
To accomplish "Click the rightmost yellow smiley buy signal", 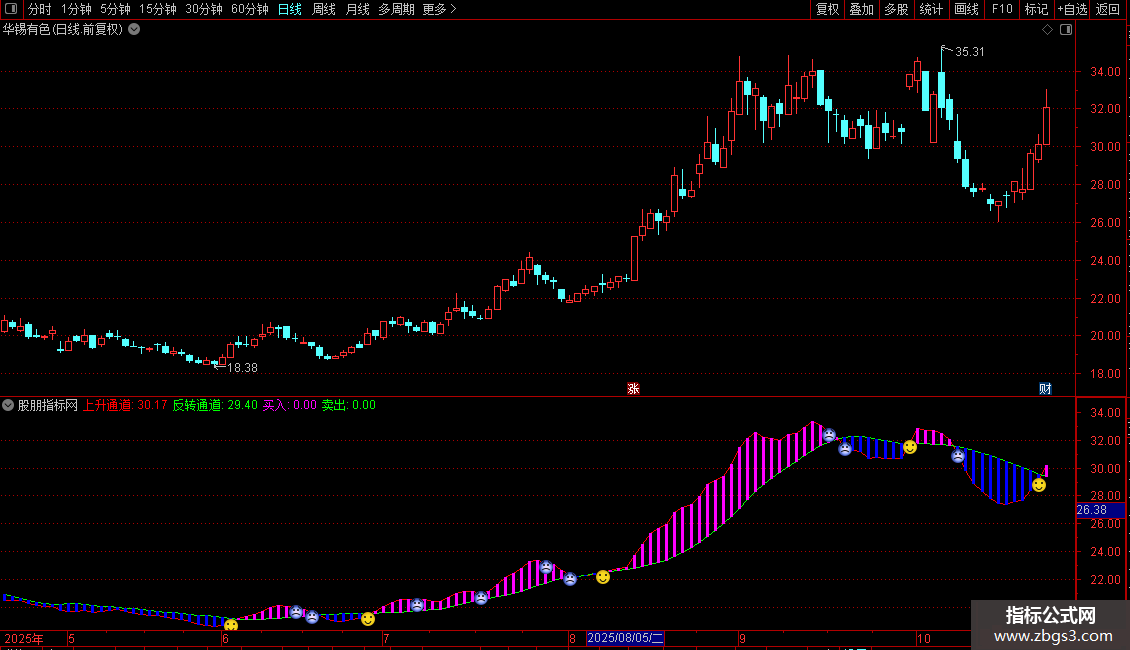I will pos(1038,485).
